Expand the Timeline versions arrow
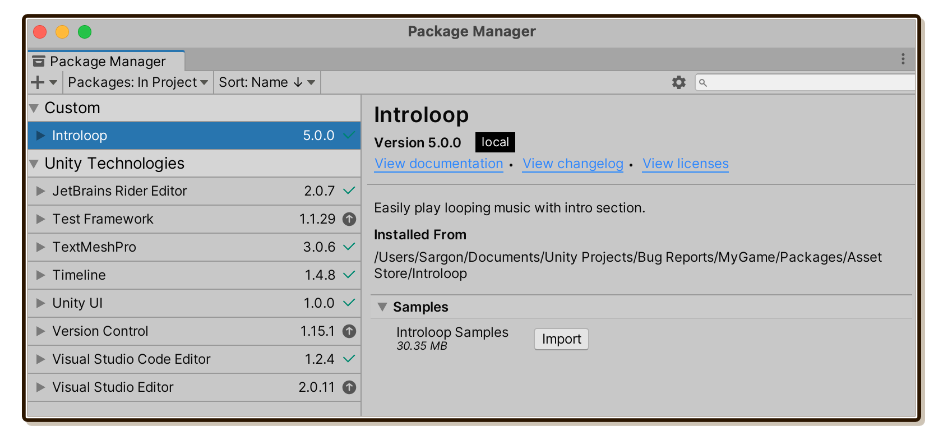 click(40, 275)
